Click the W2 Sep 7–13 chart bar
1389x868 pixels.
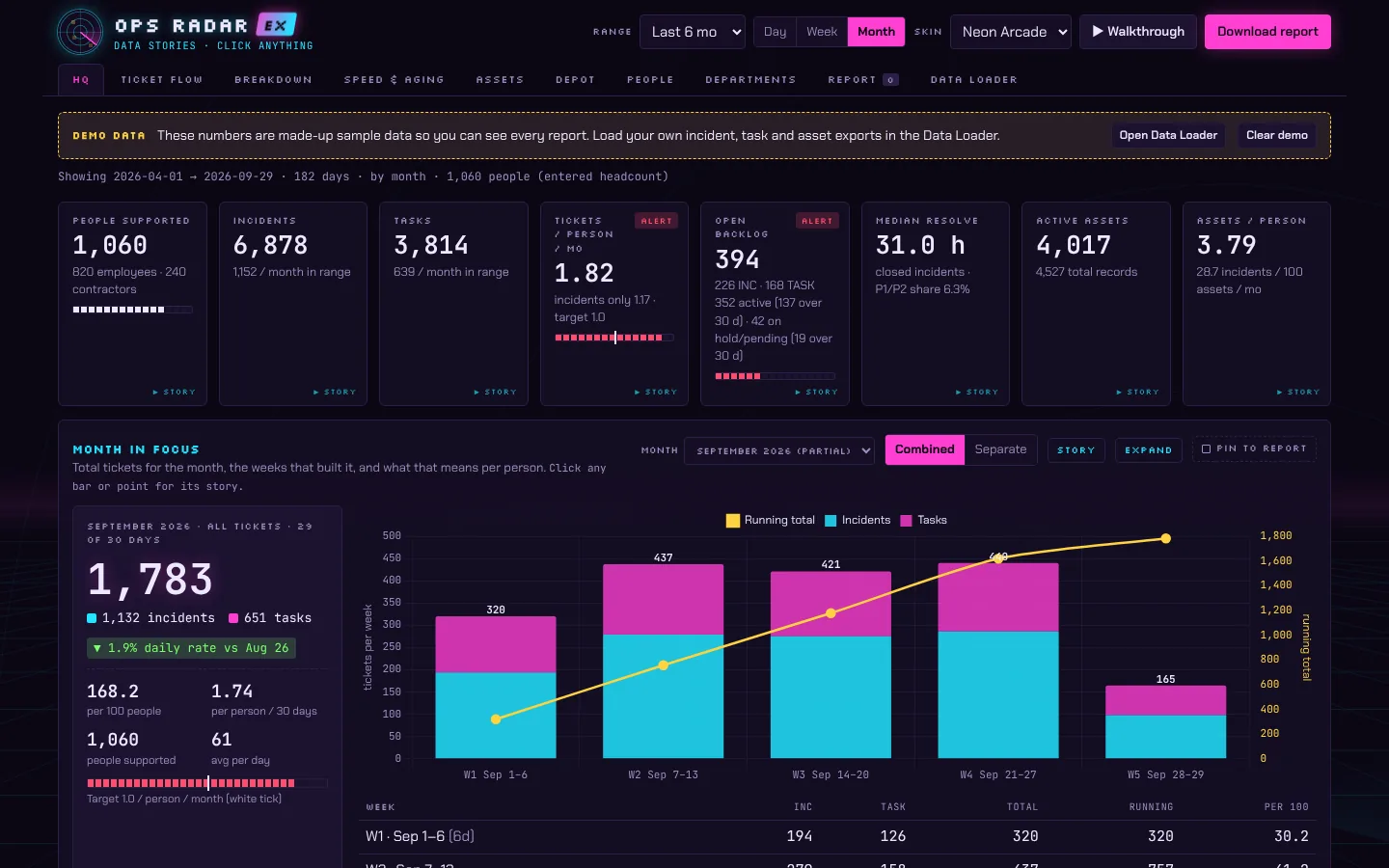tap(664, 661)
